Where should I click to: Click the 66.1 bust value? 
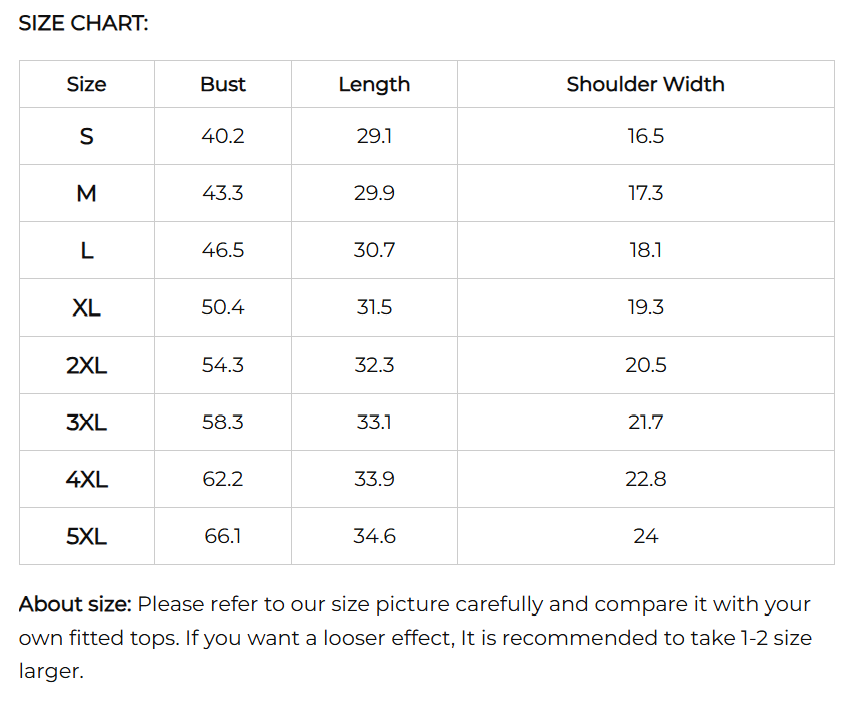coord(222,536)
